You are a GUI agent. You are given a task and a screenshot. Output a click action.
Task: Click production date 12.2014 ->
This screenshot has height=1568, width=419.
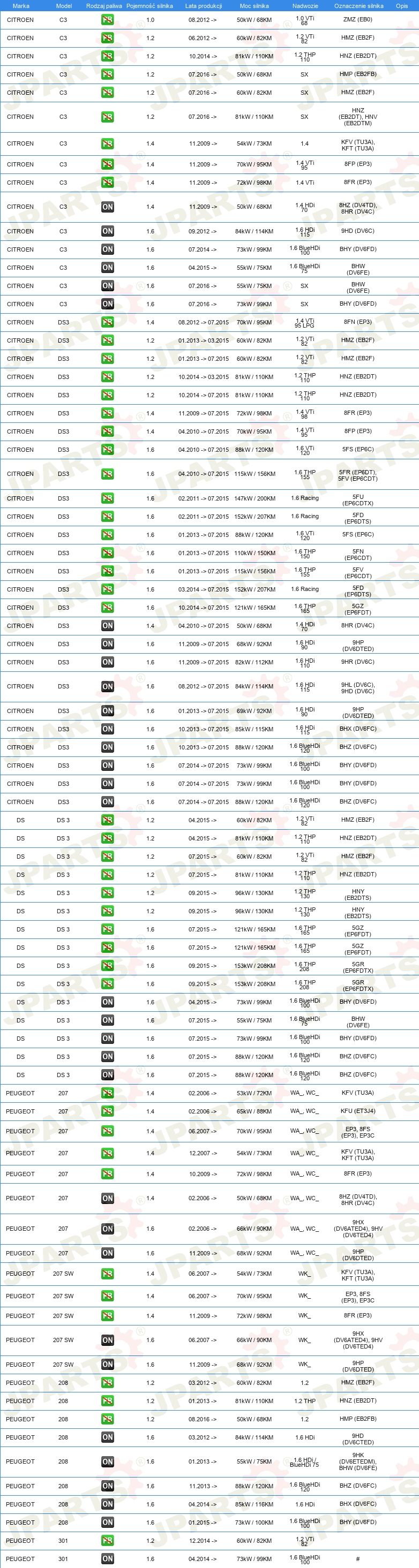pos(202,1541)
